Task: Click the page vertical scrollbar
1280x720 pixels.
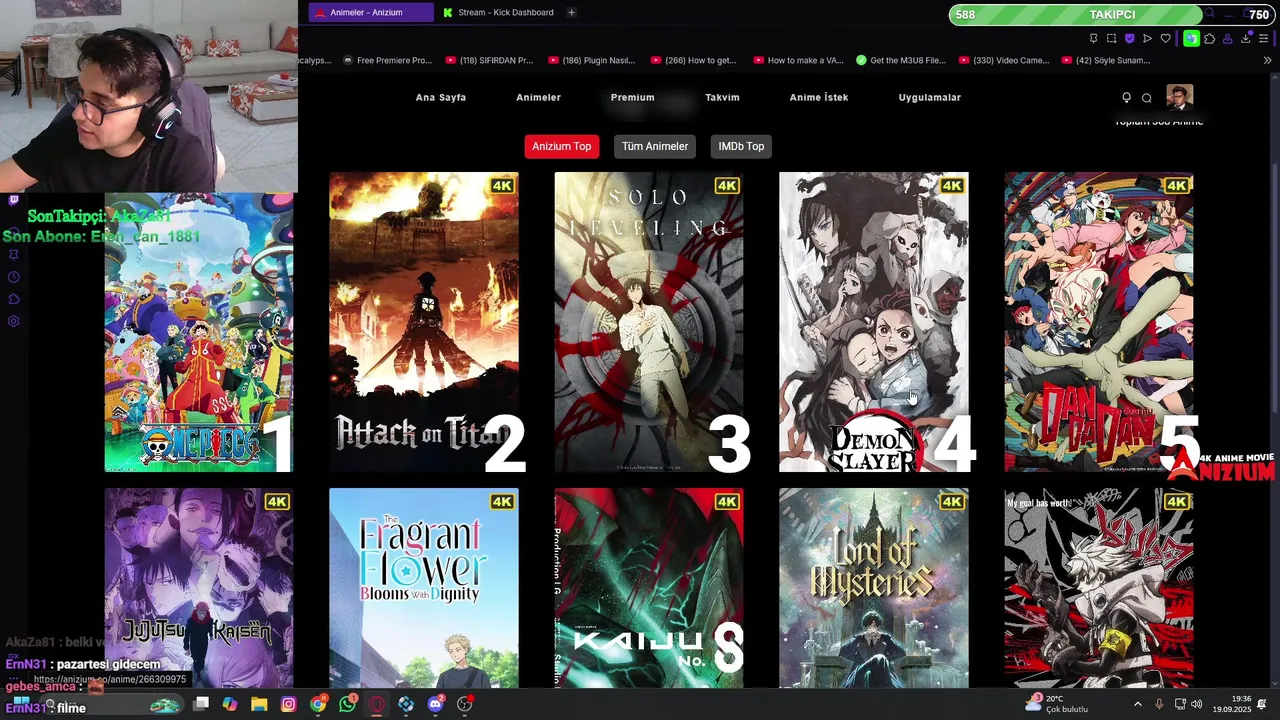Action: click(1276, 380)
